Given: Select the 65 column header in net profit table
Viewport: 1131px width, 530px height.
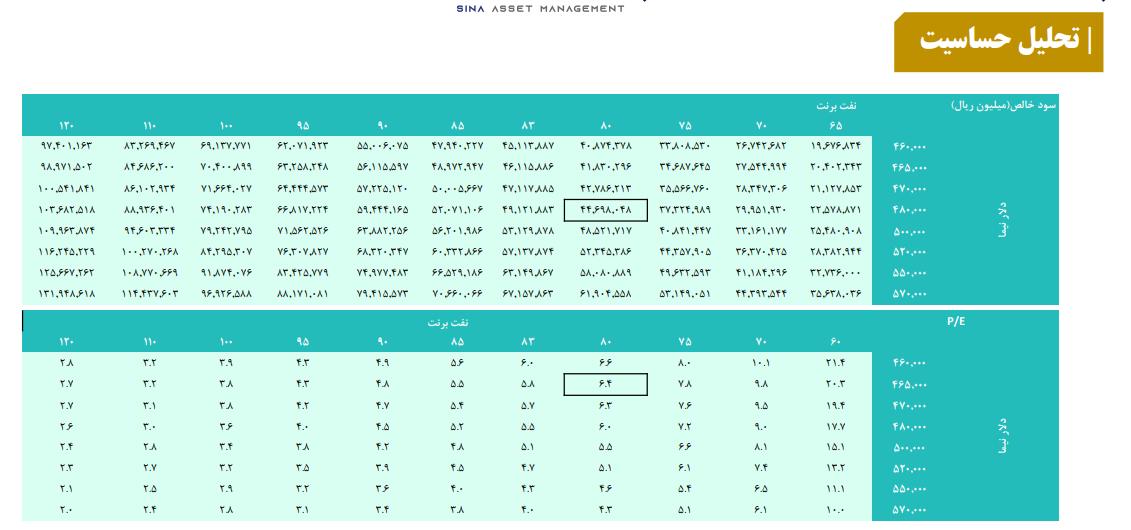Looking at the screenshot, I should [x=835, y=125].
